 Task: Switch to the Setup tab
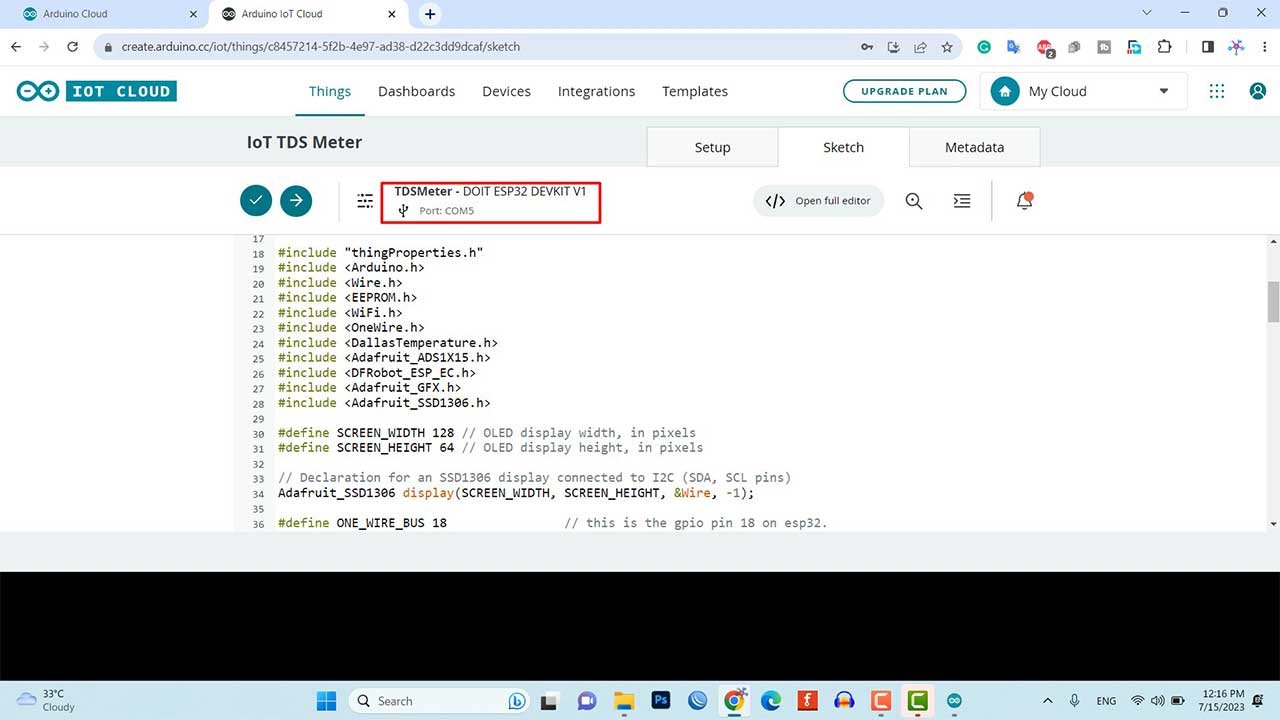coord(712,146)
